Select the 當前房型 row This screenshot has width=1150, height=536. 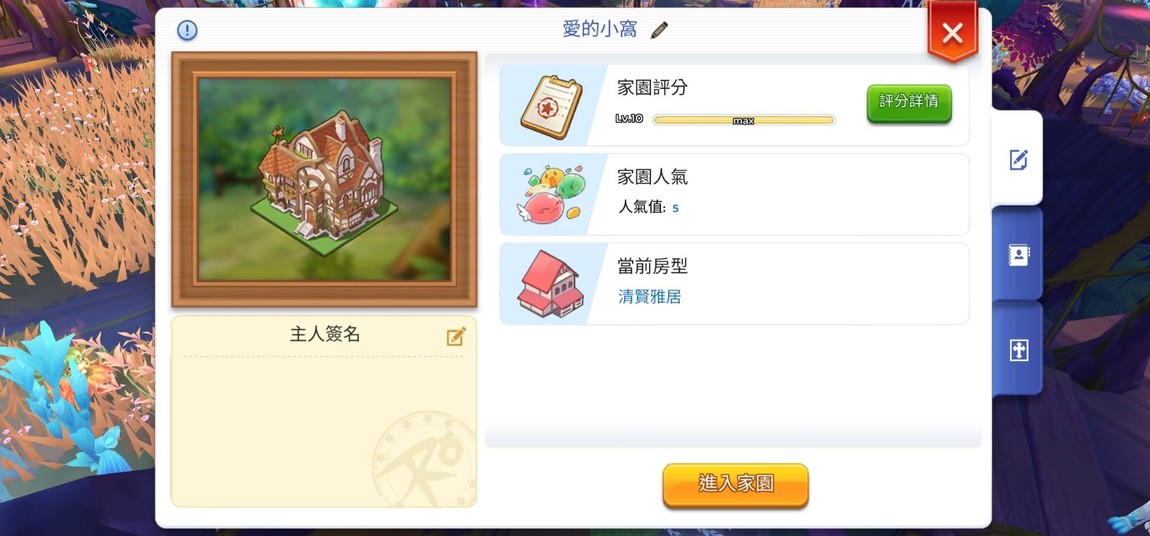coord(734,284)
